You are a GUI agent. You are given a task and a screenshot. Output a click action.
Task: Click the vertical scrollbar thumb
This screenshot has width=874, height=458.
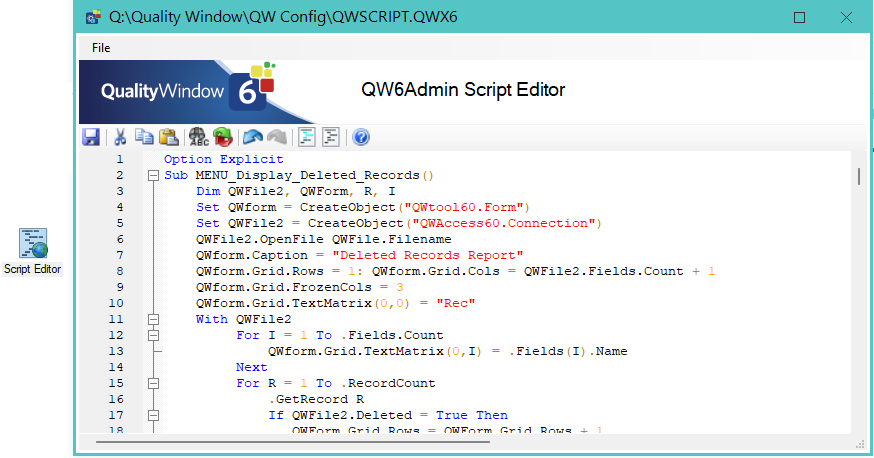click(859, 176)
